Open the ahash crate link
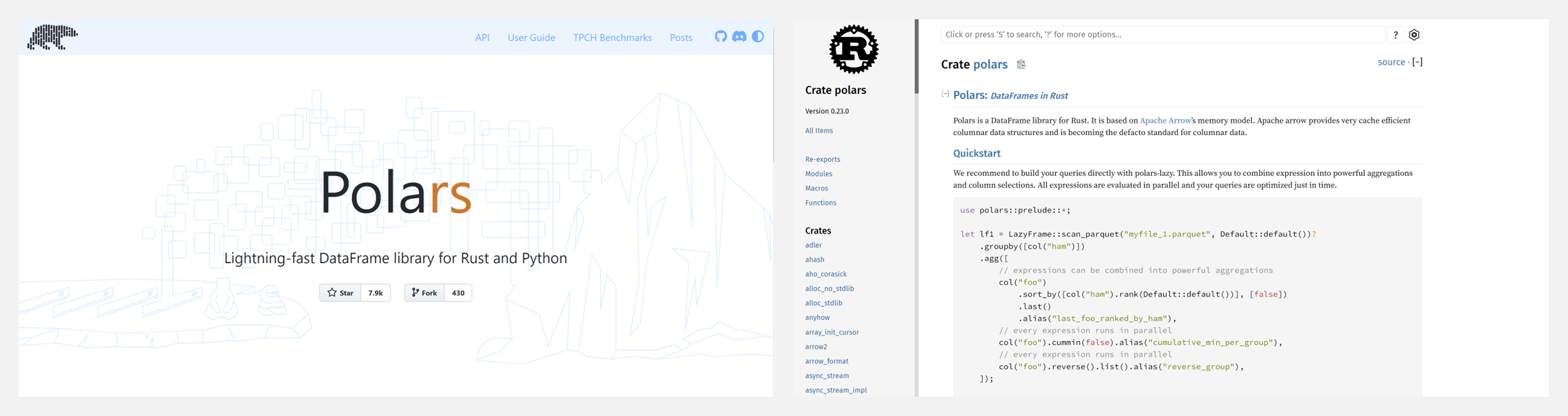 pos(814,260)
